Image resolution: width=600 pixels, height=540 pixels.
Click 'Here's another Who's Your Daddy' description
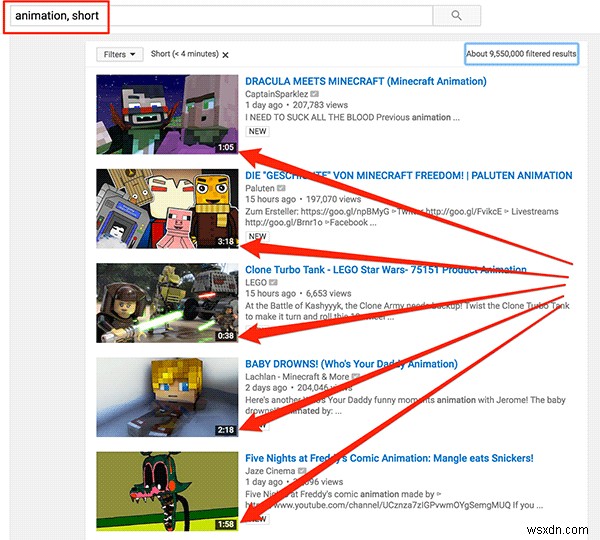(x=405, y=405)
